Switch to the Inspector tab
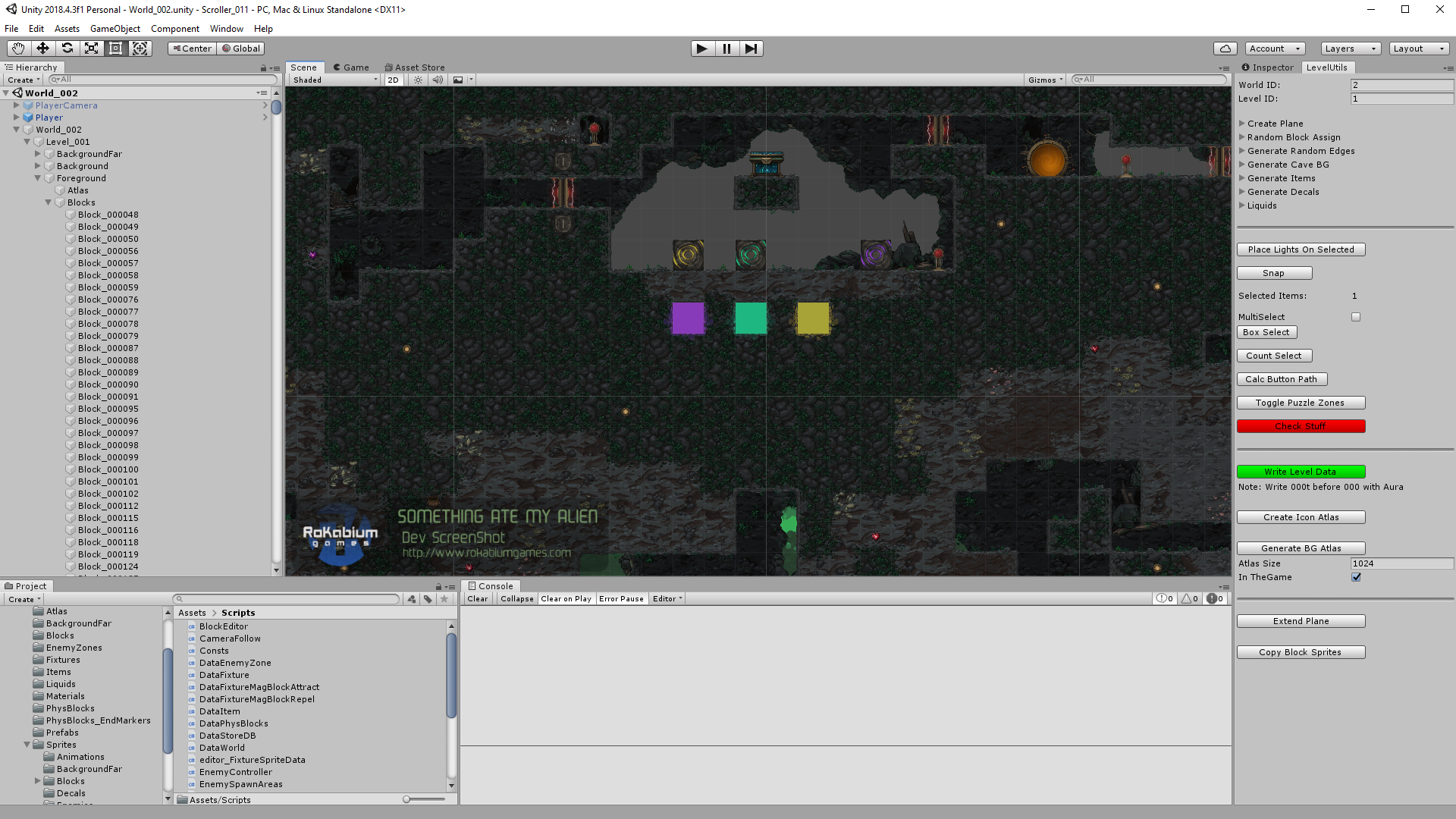Image resolution: width=1456 pixels, height=819 pixels. pyautogui.click(x=1268, y=67)
